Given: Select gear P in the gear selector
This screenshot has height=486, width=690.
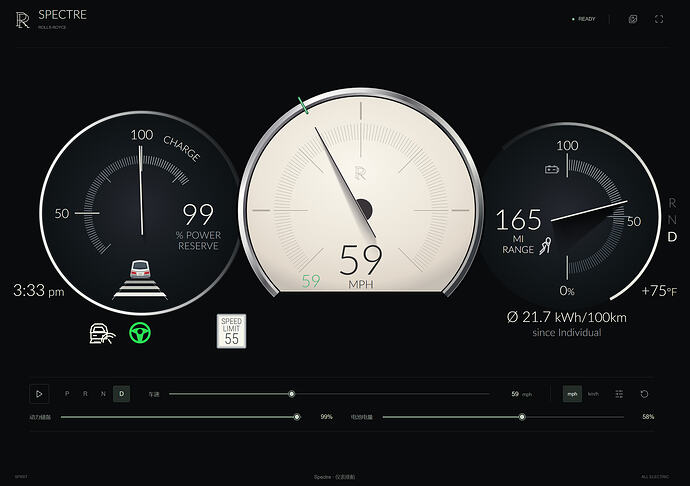Looking at the screenshot, I should [67, 394].
